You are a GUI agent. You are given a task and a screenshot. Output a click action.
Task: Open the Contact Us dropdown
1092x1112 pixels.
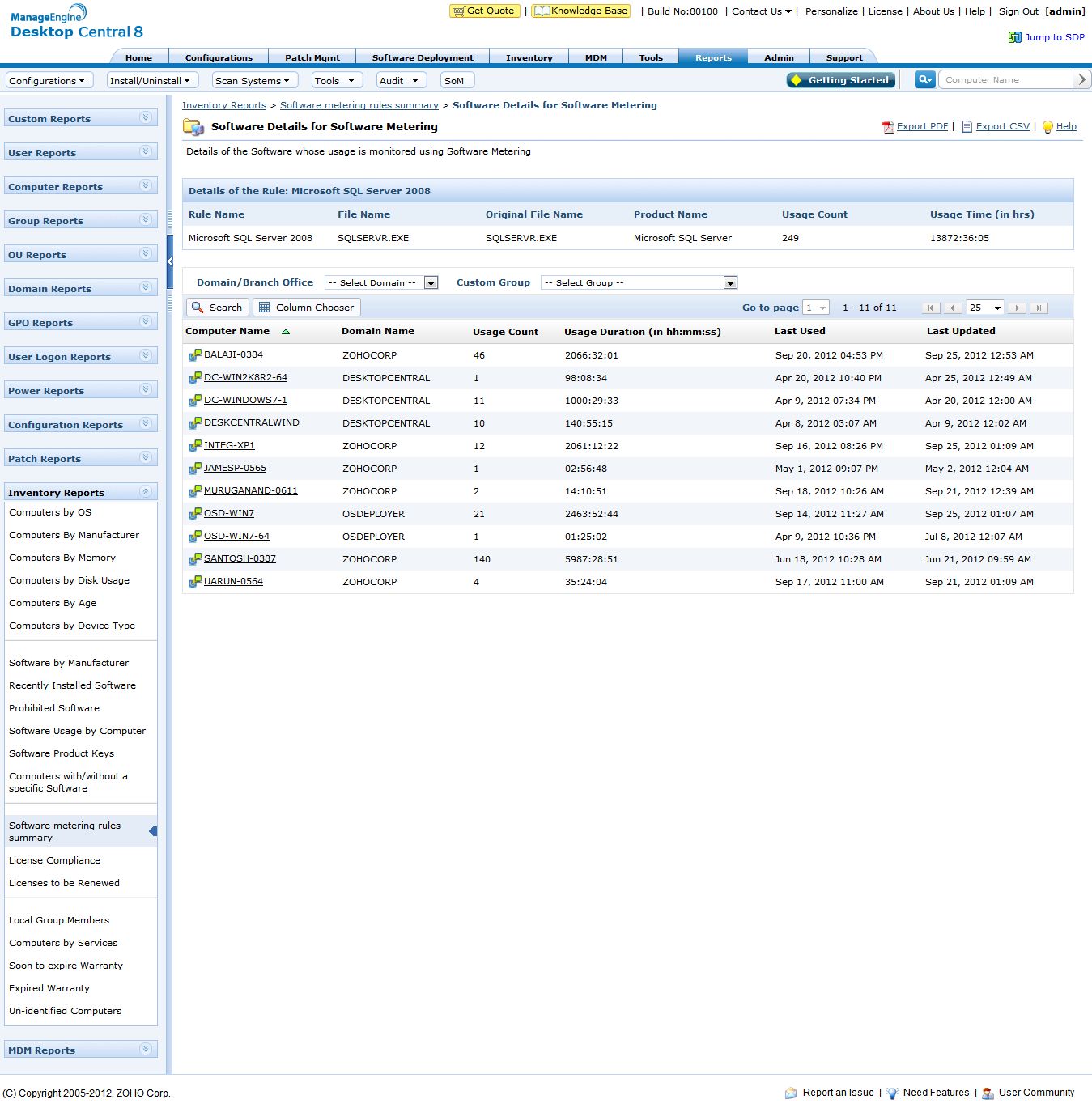(762, 11)
